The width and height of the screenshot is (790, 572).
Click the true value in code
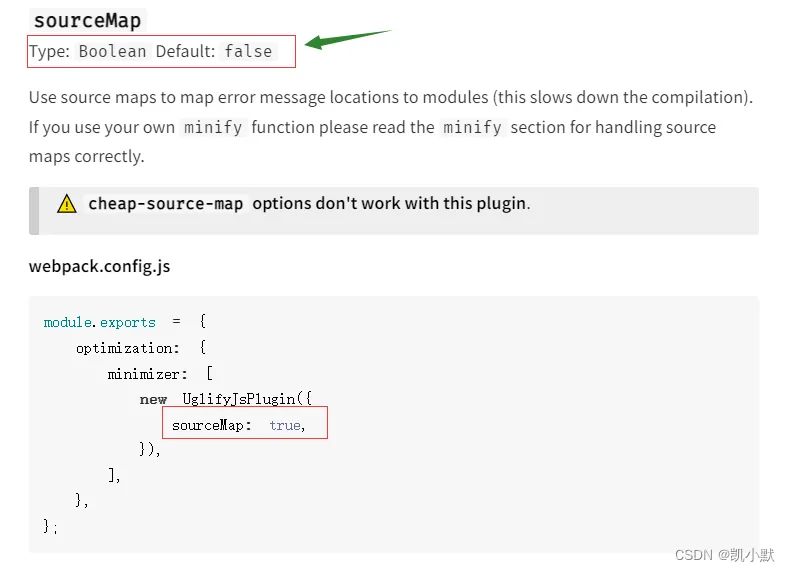287,426
